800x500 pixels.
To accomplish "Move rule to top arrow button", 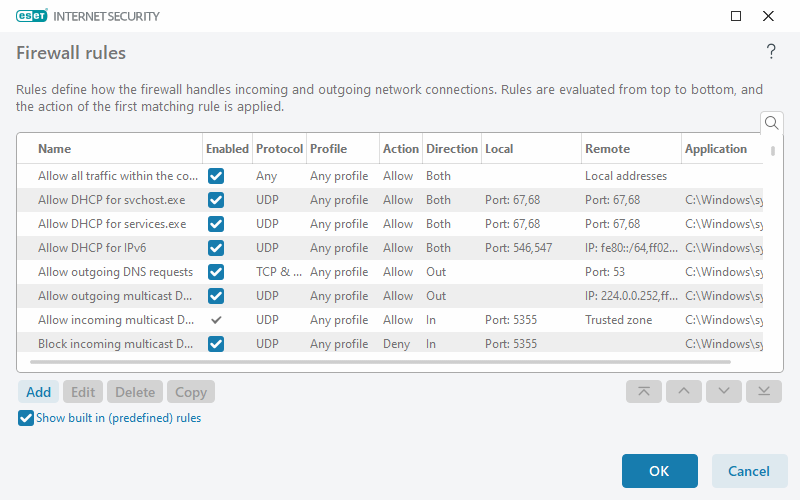I will pos(643,392).
